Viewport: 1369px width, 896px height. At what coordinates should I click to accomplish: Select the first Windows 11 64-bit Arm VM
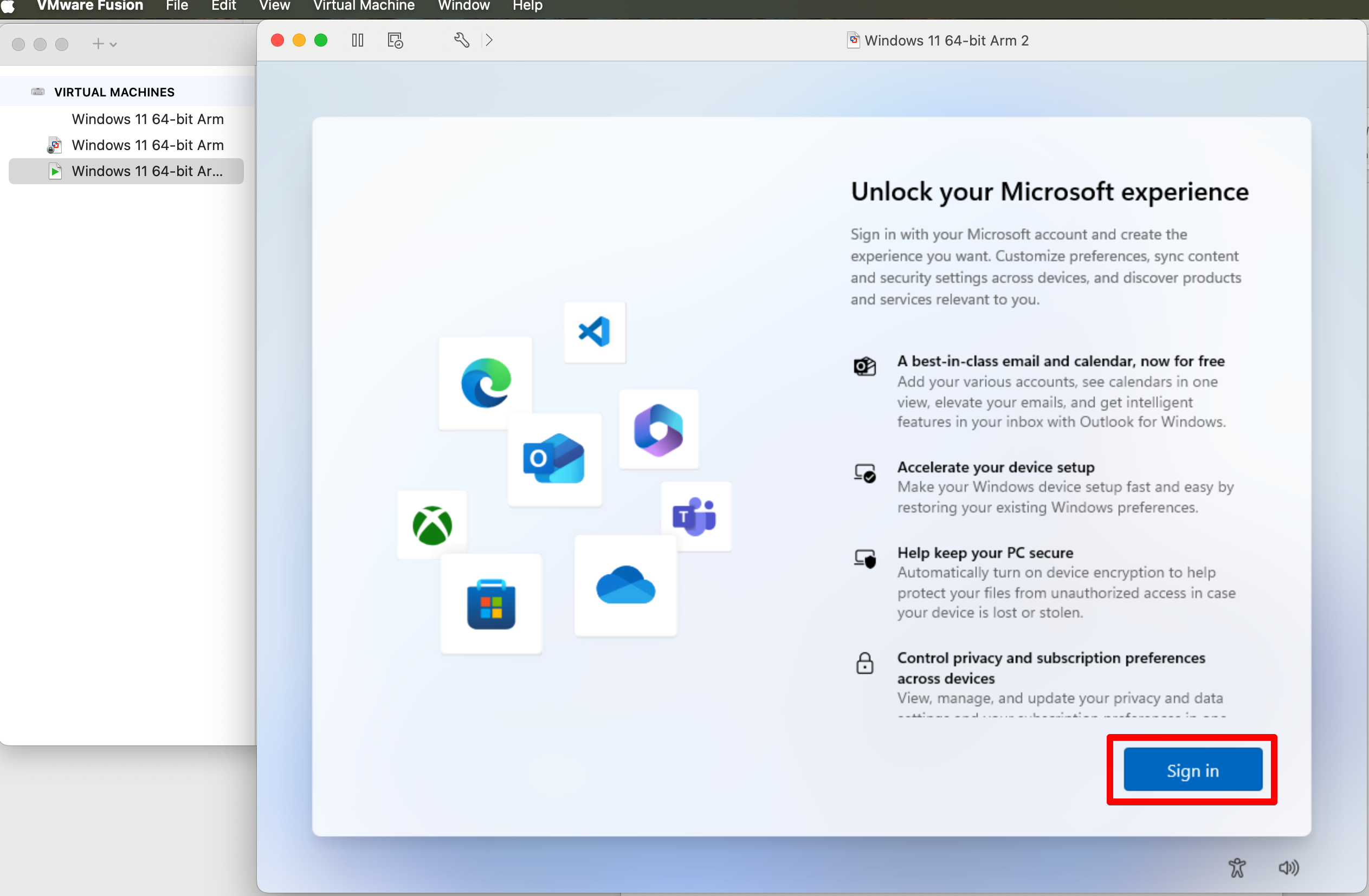(147, 119)
